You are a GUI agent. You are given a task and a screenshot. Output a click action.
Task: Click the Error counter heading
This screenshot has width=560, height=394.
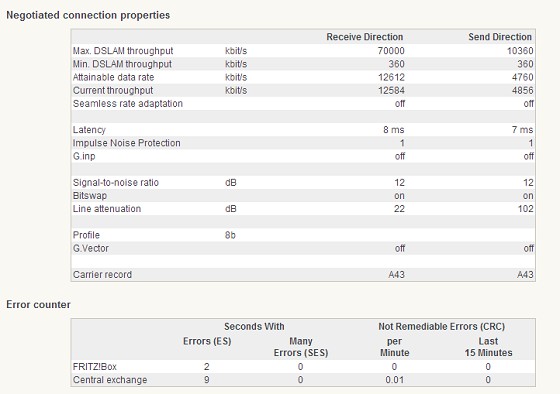pyautogui.click(x=38, y=305)
